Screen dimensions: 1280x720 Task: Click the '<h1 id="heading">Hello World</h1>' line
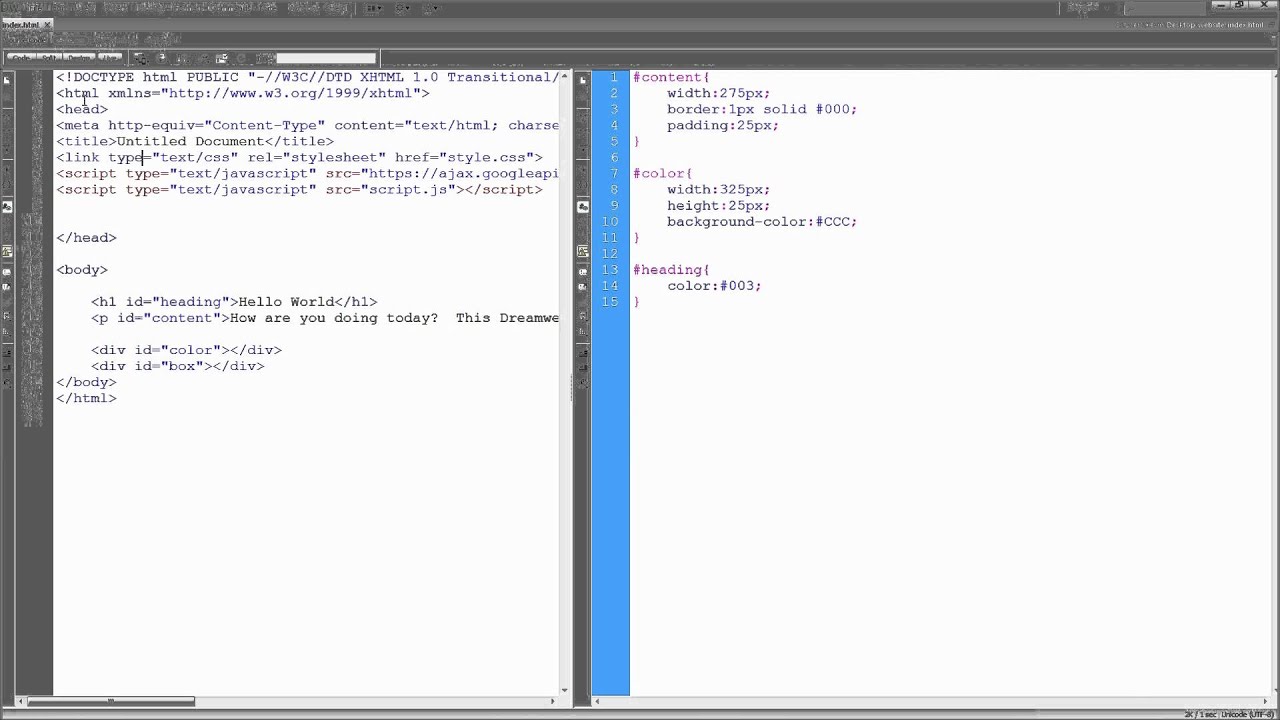pos(234,301)
